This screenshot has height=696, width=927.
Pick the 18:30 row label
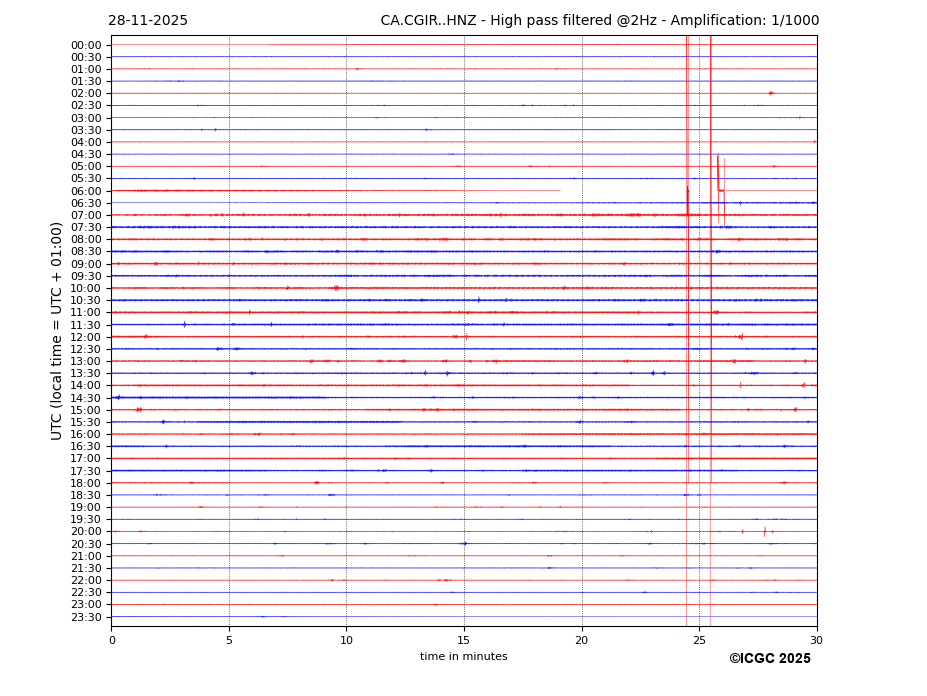(86, 495)
